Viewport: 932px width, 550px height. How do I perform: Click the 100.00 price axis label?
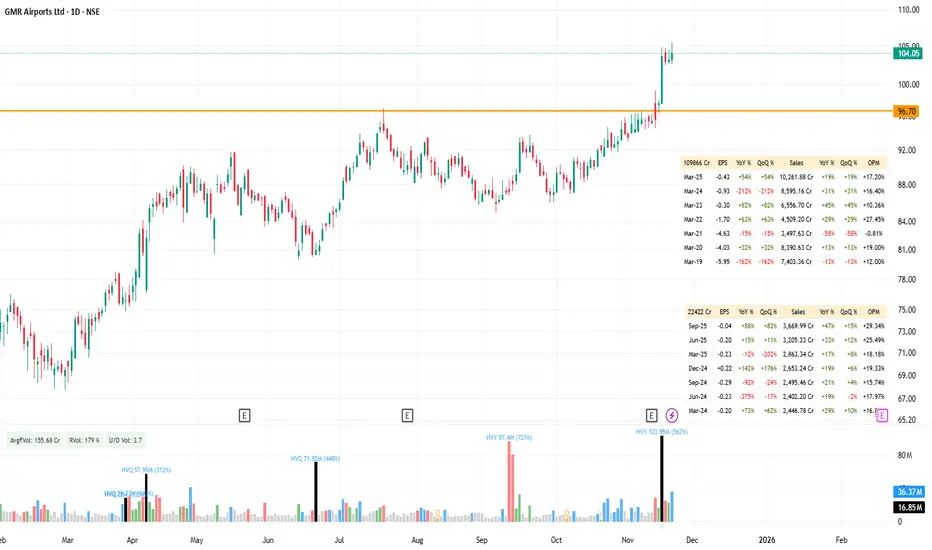[908, 84]
